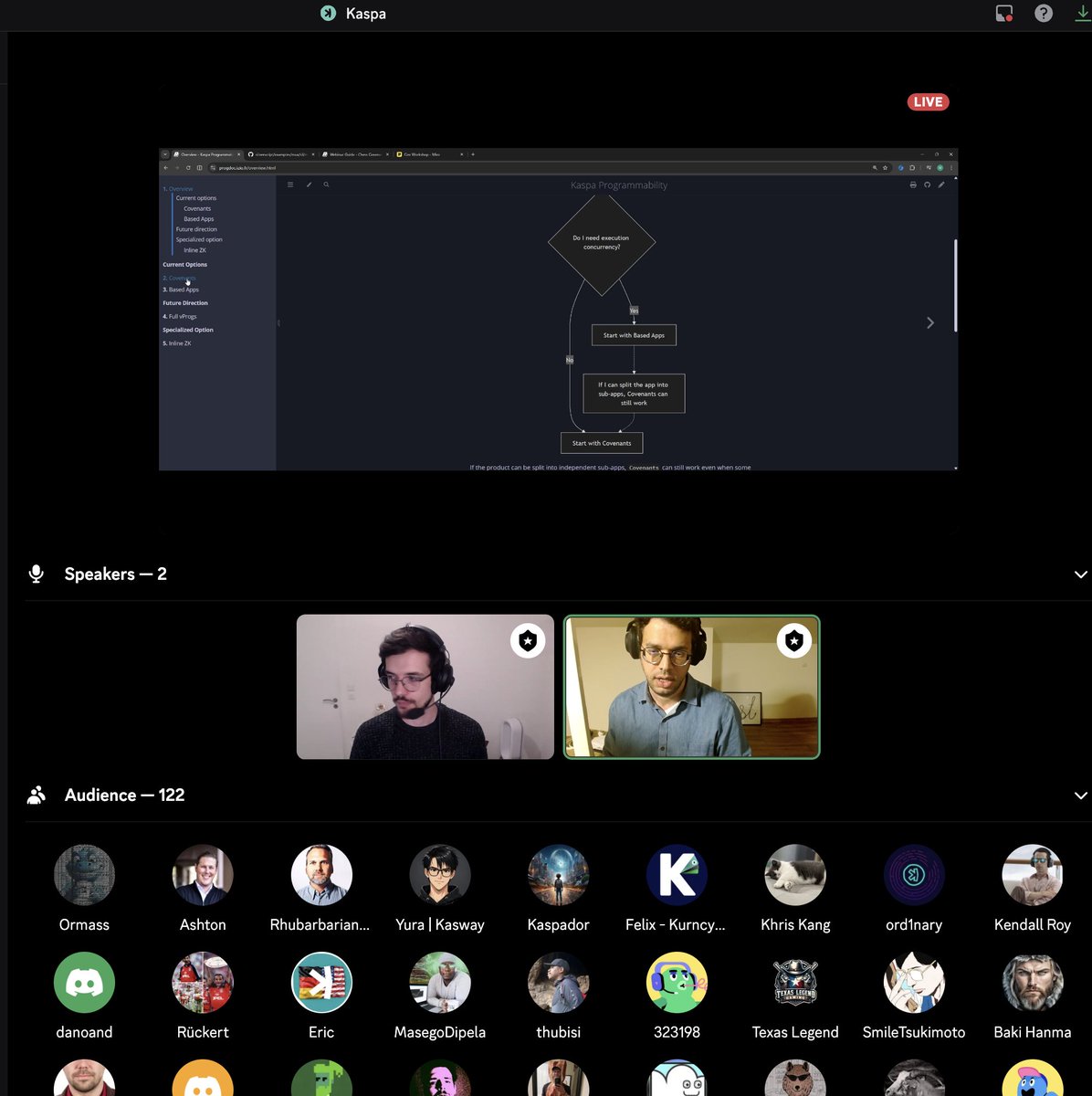
Task: Select '5. Inline ZK' in streamed sidebar
Action: coord(177,343)
